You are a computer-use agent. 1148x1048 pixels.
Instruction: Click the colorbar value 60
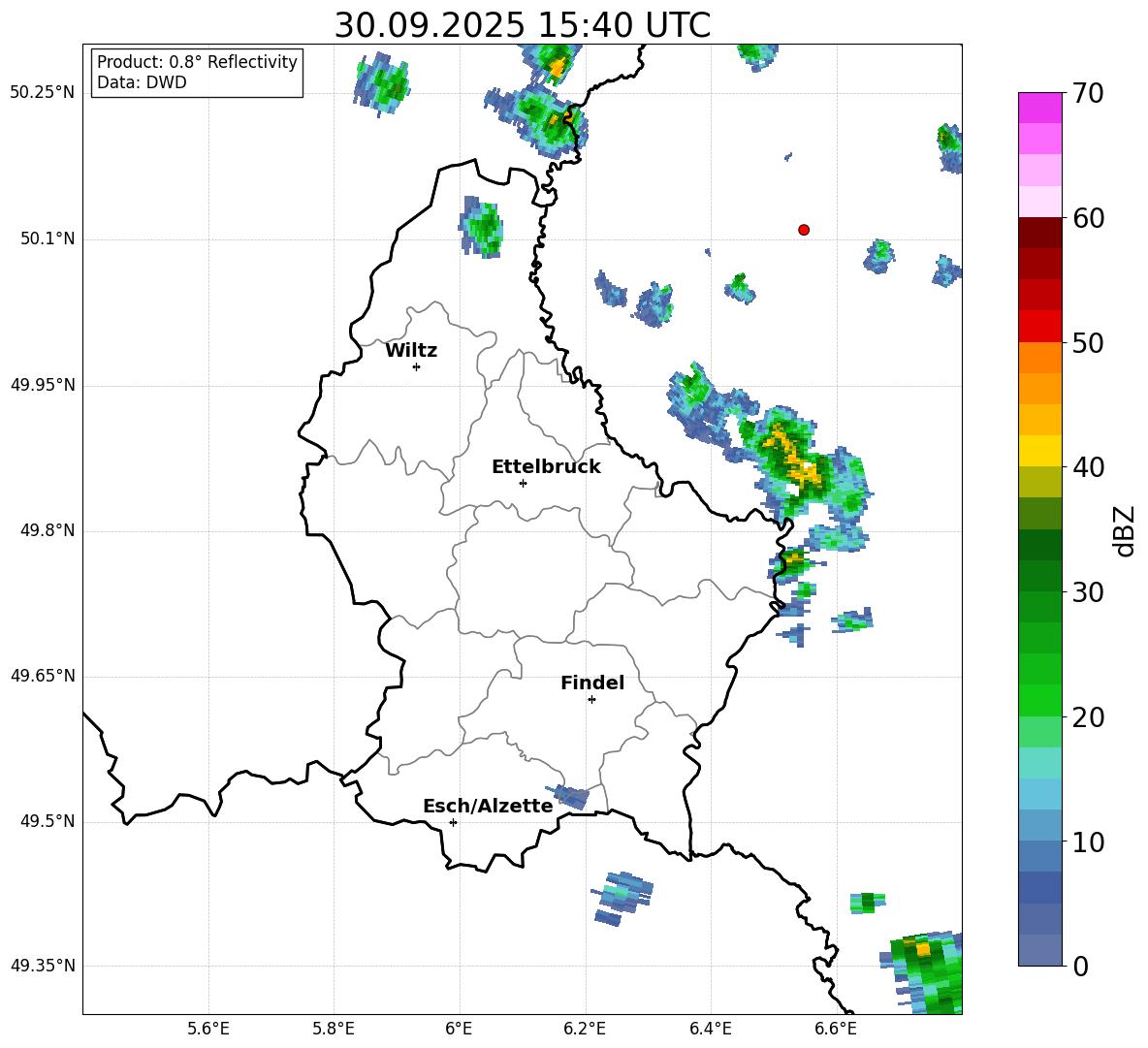(x=1088, y=218)
